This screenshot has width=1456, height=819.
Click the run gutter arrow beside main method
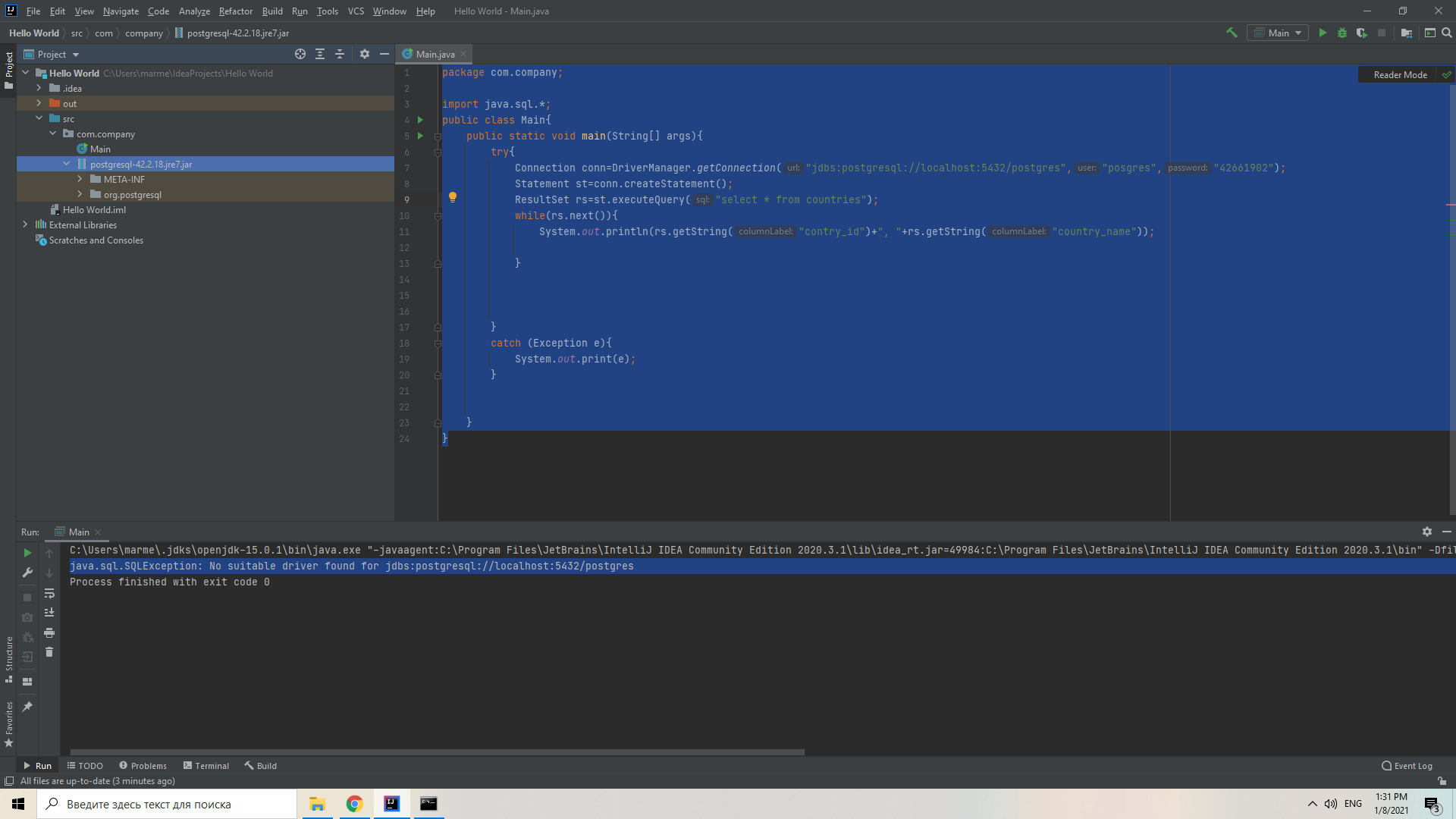click(420, 136)
